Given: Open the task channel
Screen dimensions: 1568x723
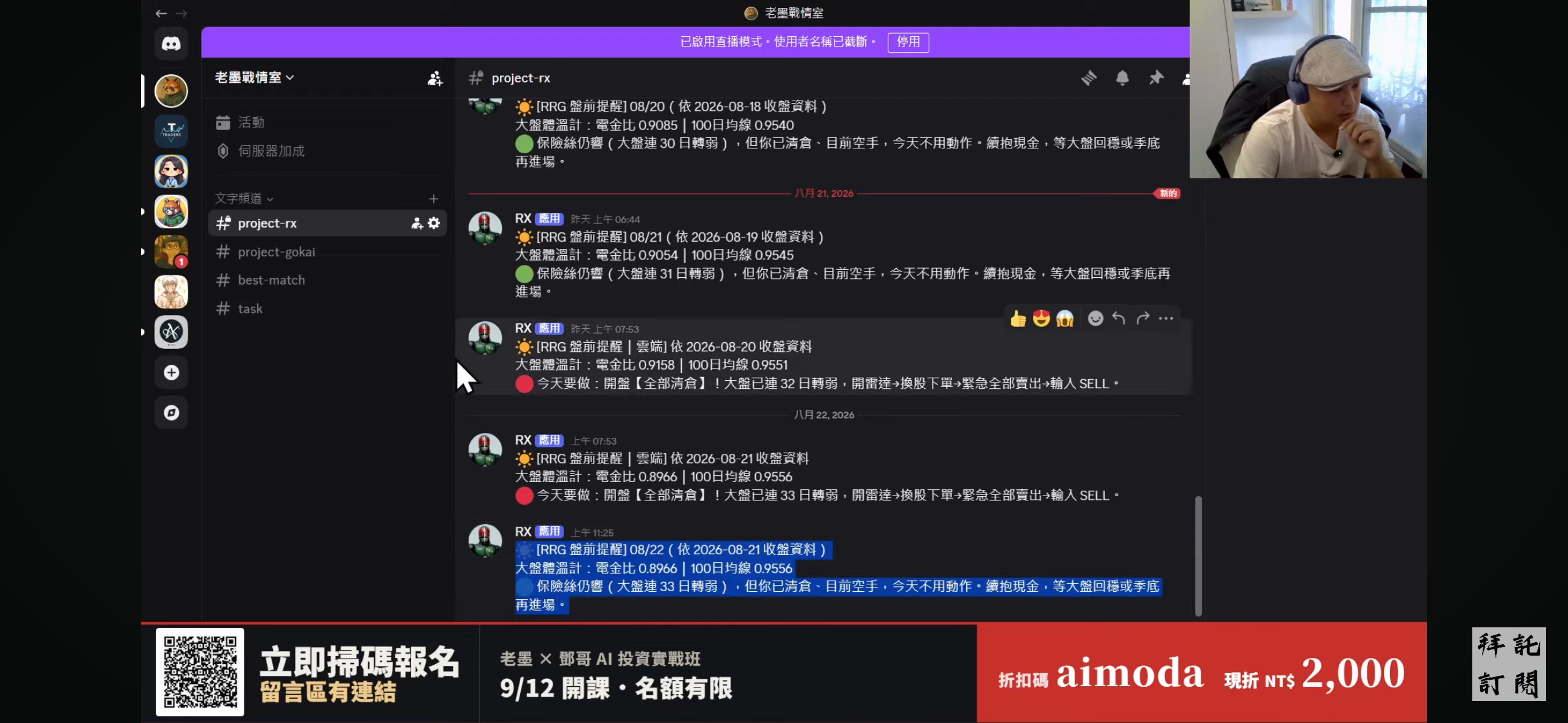Looking at the screenshot, I should (328, 308).
